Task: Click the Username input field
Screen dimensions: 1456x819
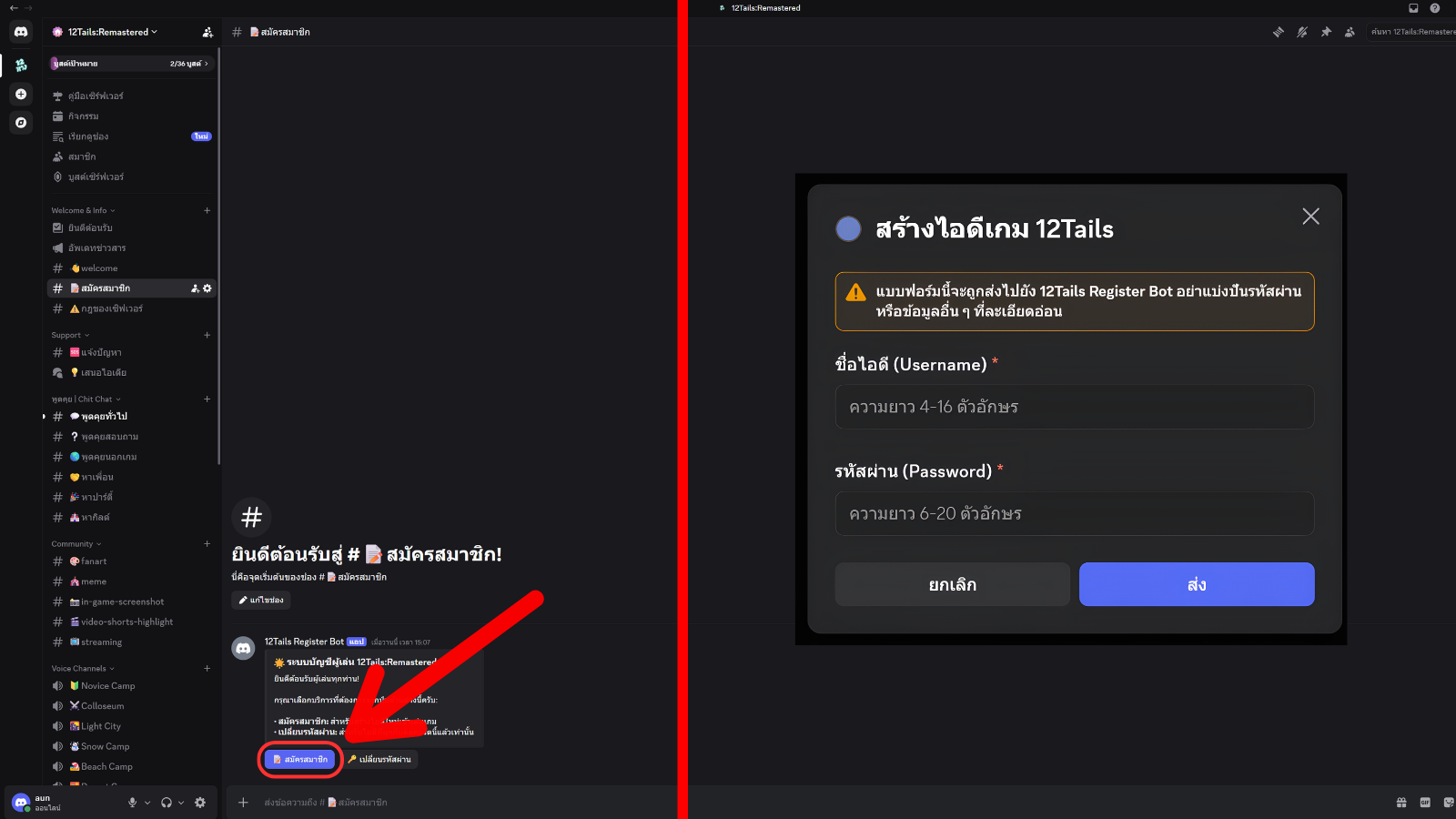Action: point(1075,407)
